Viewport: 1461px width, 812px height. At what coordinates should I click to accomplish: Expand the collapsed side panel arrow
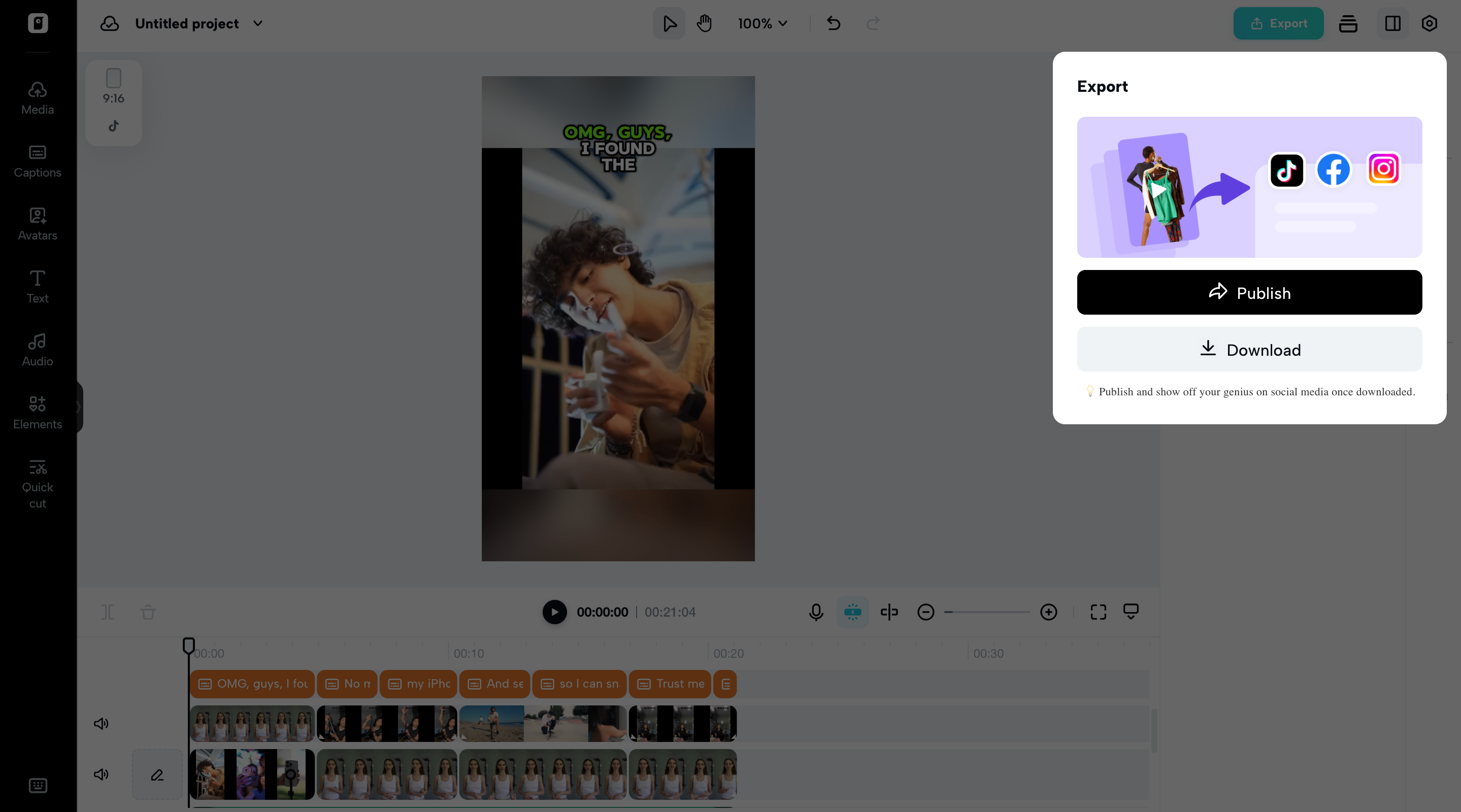coord(78,407)
